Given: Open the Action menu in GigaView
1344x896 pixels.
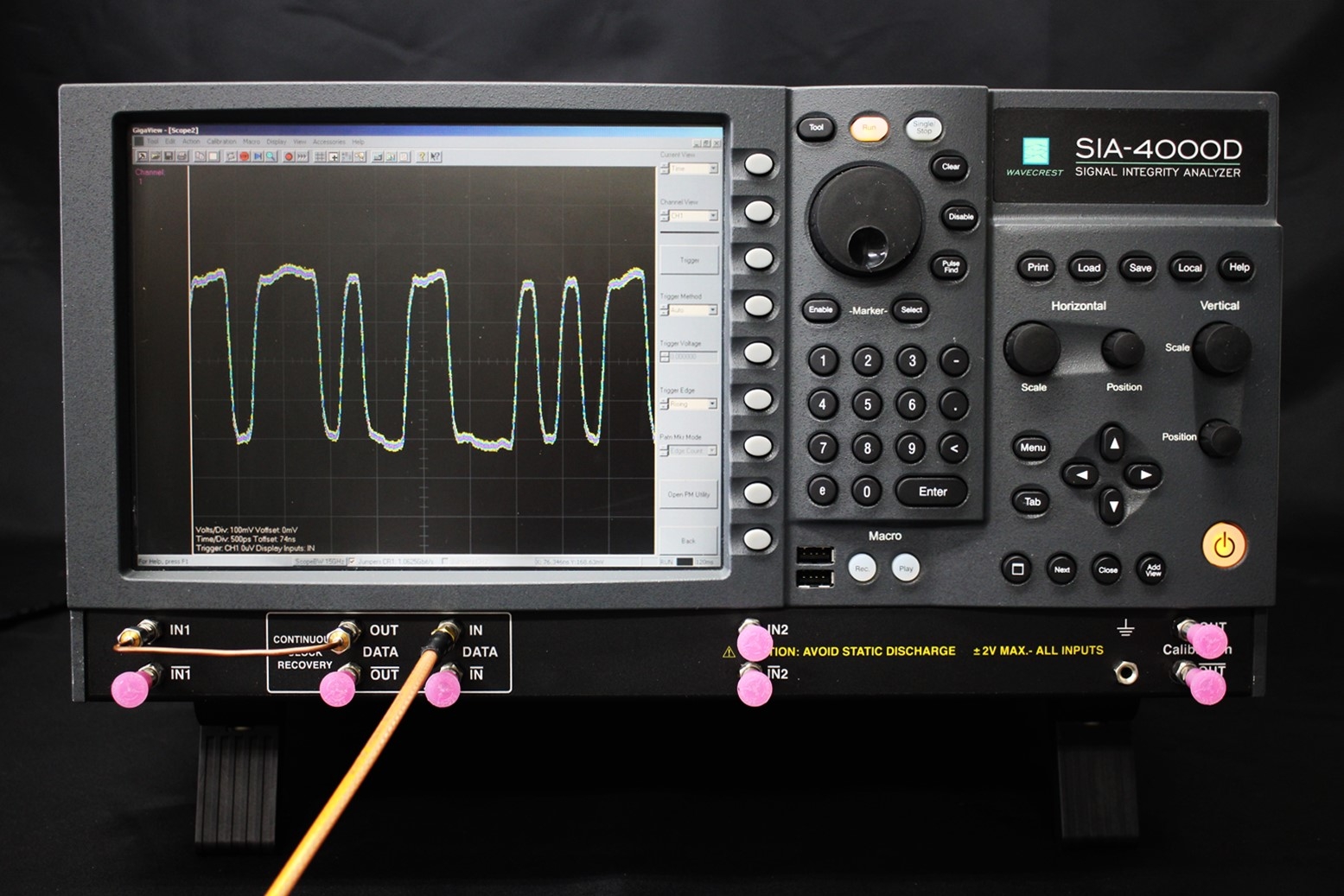Looking at the screenshot, I should tap(191, 142).
